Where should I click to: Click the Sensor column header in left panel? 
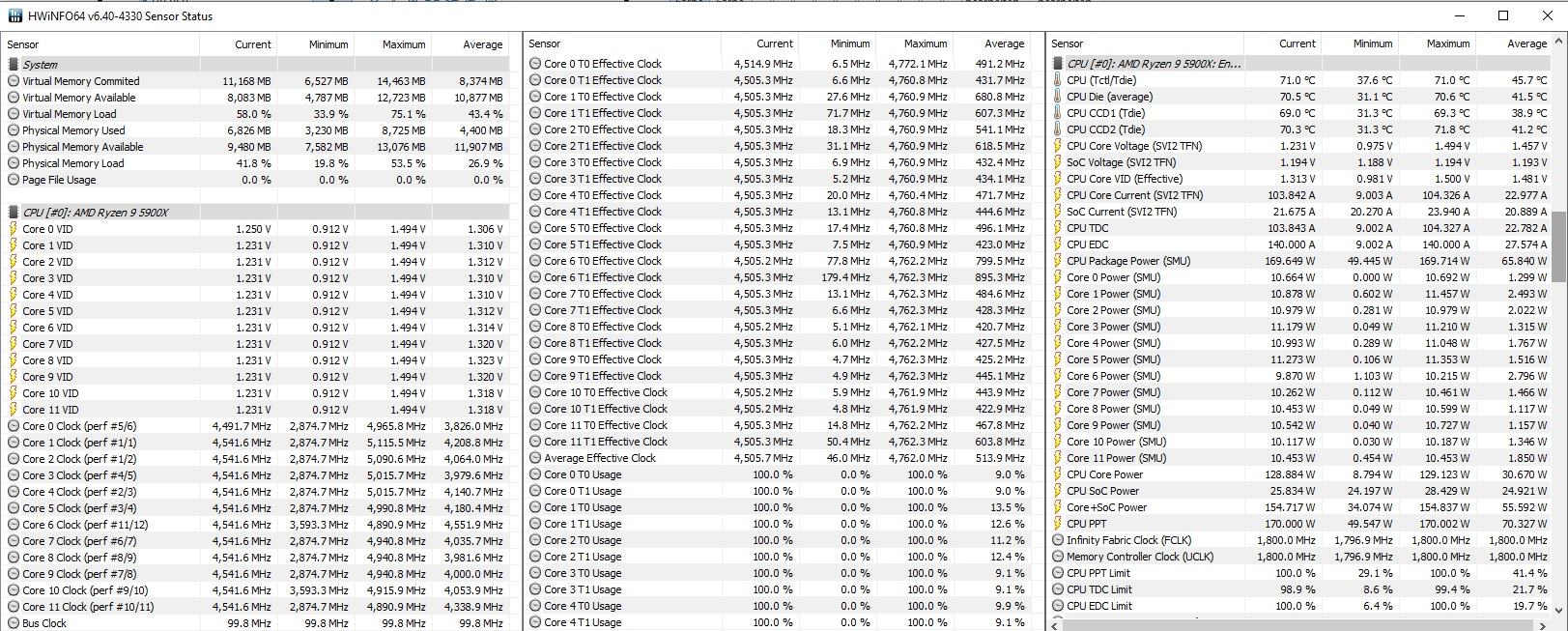pyautogui.click(x=100, y=44)
